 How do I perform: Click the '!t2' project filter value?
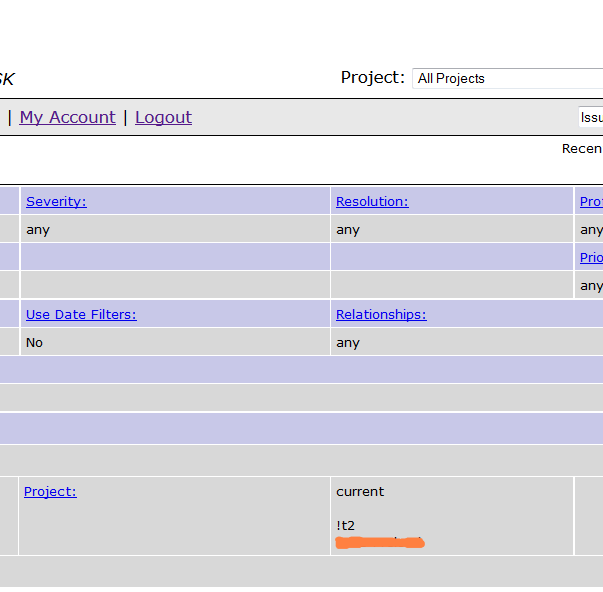346,525
